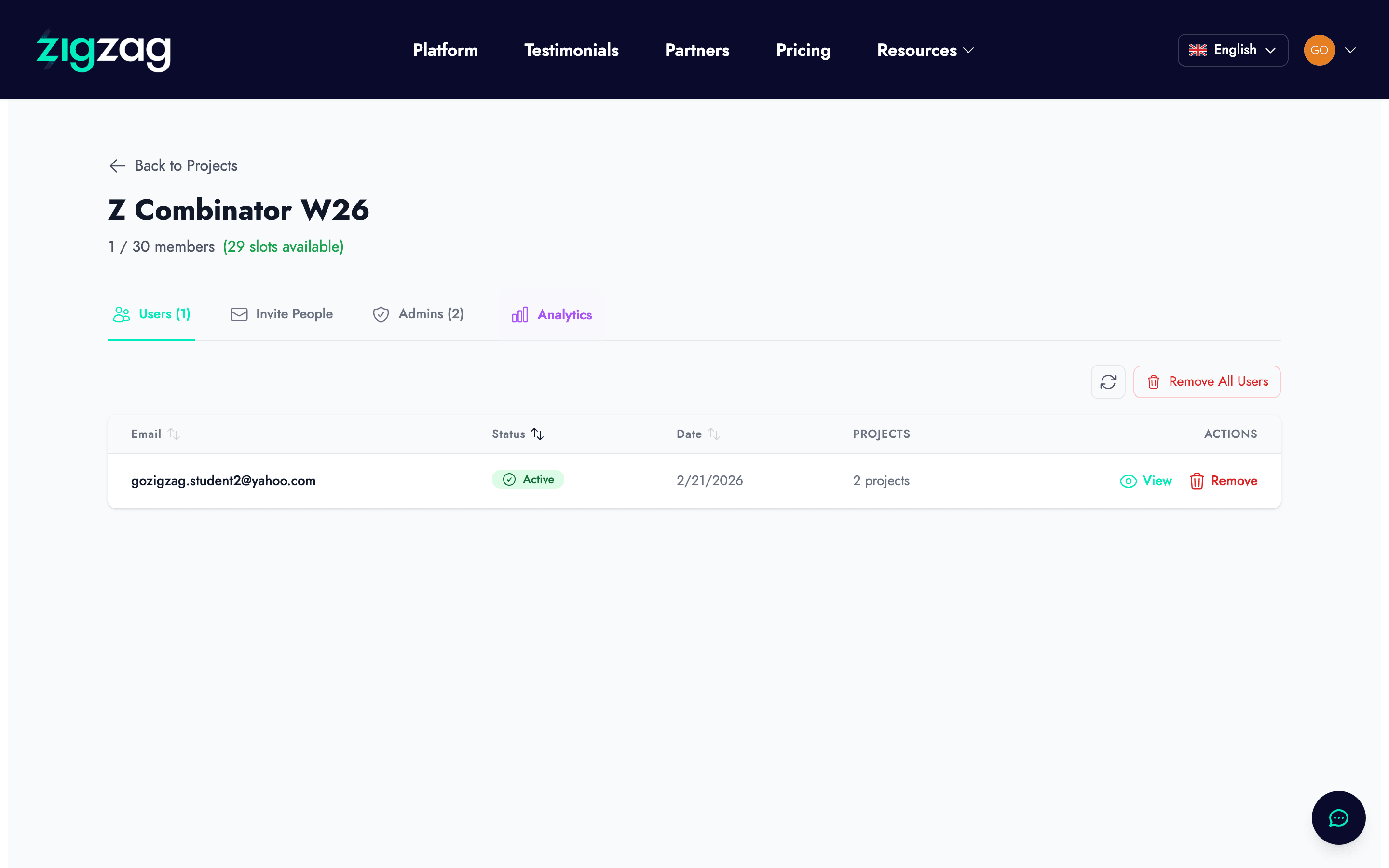Click the date 2/21/2026
The image size is (1389, 868).
pos(709,480)
